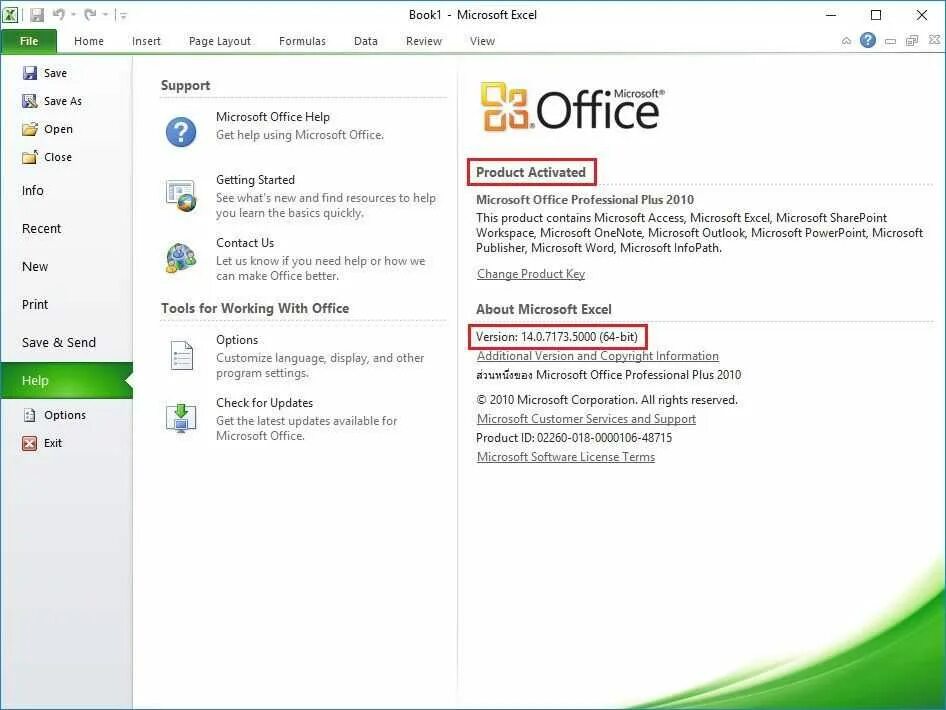Switch to the Data ribbon tab
946x710 pixels.
pos(366,41)
